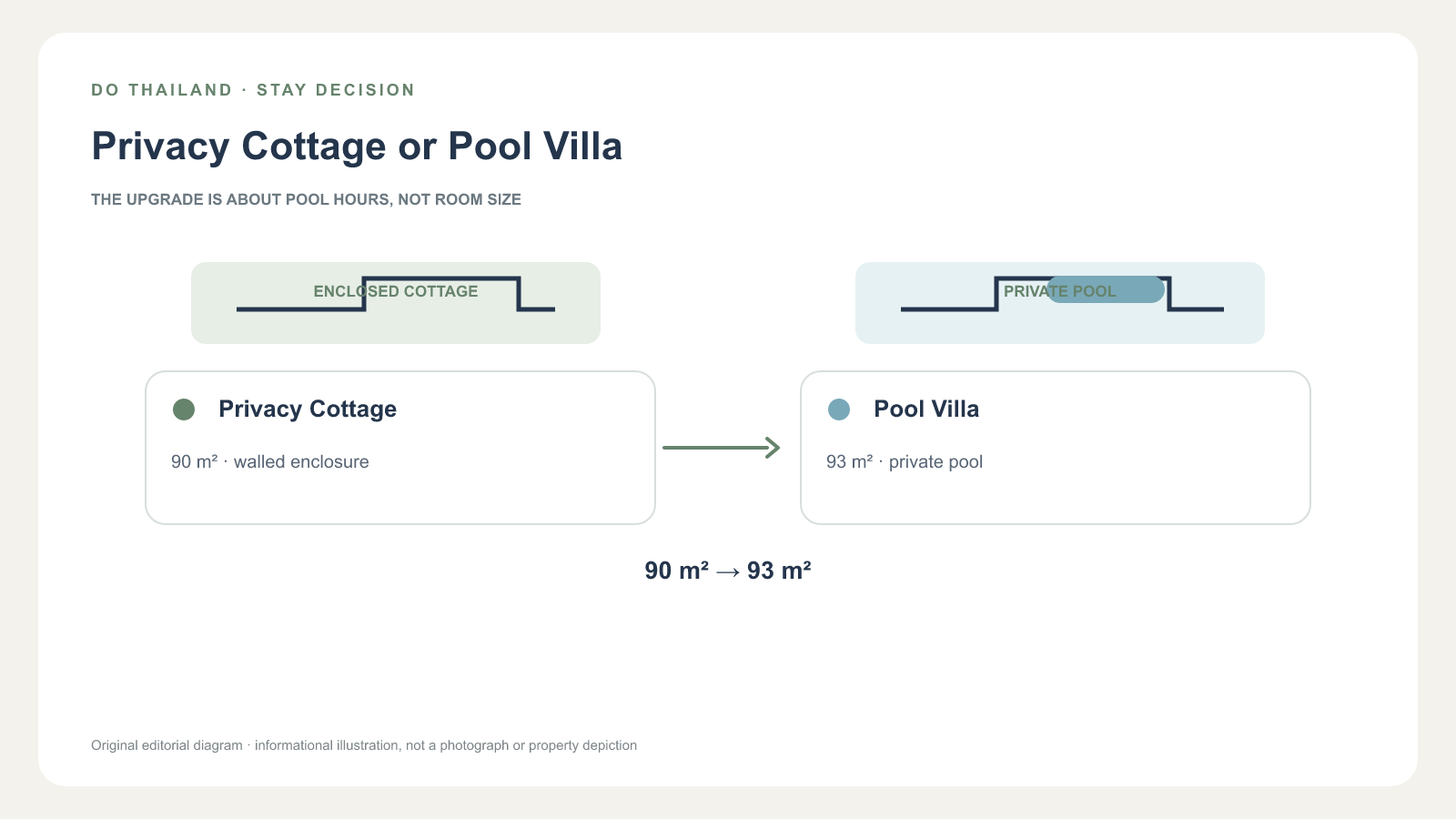Viewport: 1456px width, 819px height.
Task: Click the editorial diagram footer note
Action: click(364, 745)
